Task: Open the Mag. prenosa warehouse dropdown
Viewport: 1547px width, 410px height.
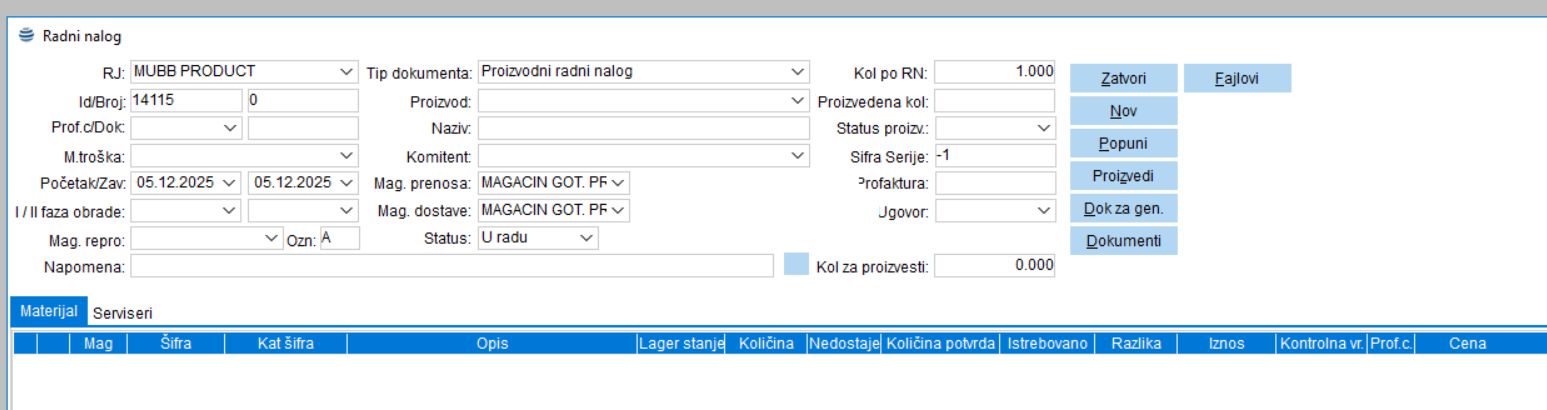Action: point(619,183)
